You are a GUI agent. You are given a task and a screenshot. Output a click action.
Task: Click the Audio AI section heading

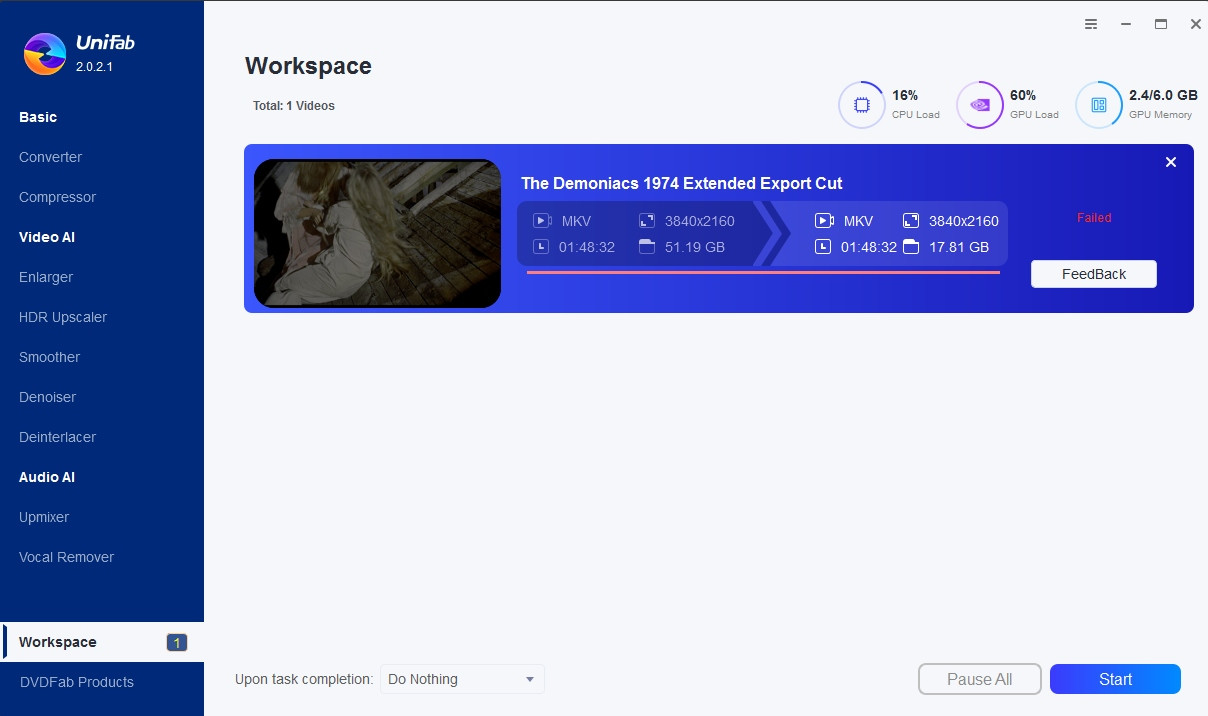click(x=47, y=477)
